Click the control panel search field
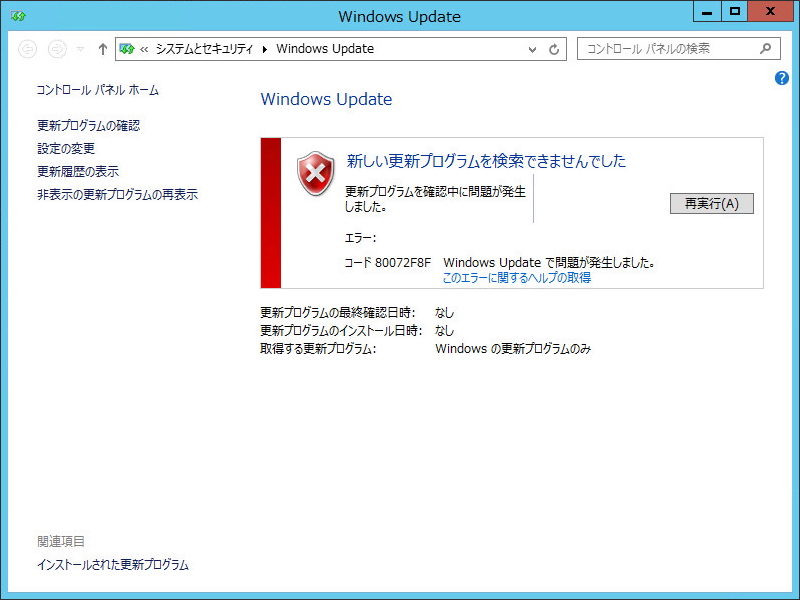This screenshot has height=600, width=800. point(679,49)
